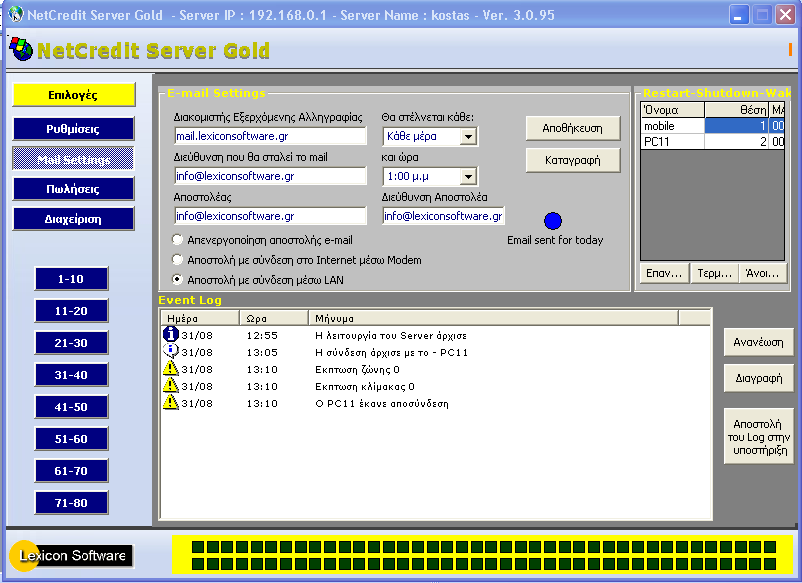Image resolution: width=802 pixels, height=583 pixels.
Task: Open 'Πωλήσεις' section
Action: point(74,189)
